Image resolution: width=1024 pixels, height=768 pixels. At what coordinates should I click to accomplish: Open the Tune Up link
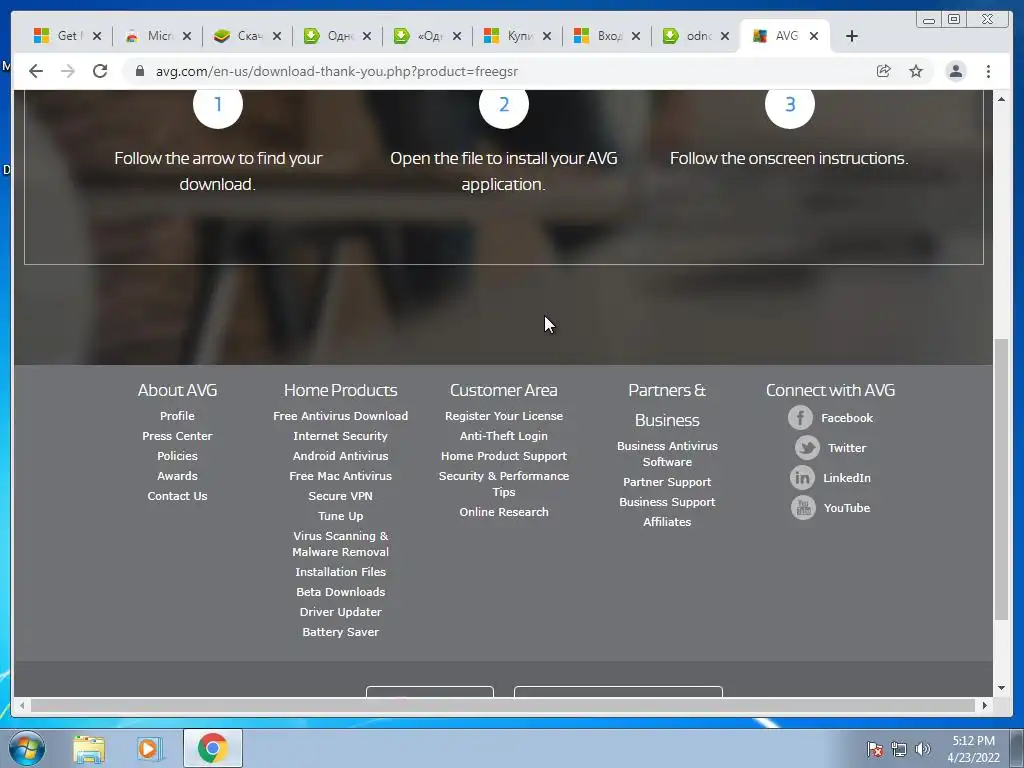coord(340,516)
